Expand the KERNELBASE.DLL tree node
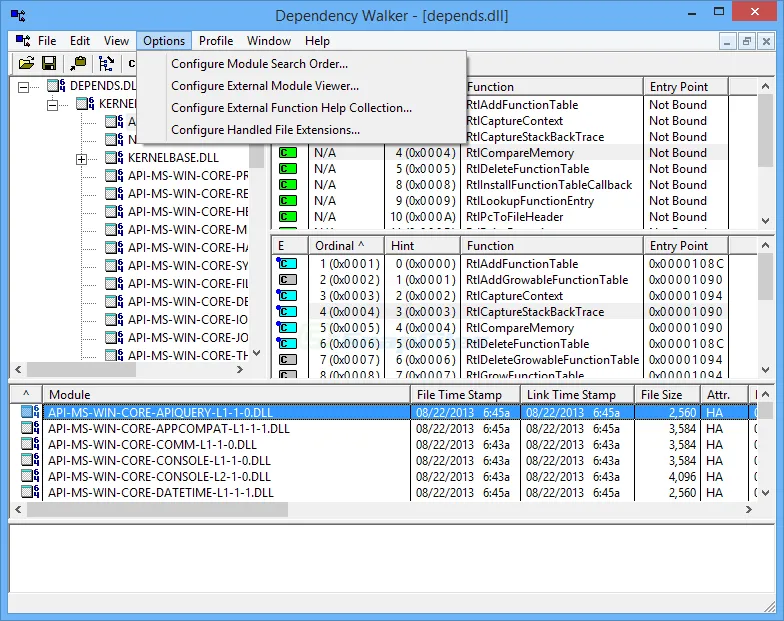This screenshot has height=621, width=784. (x=81, y=158)
